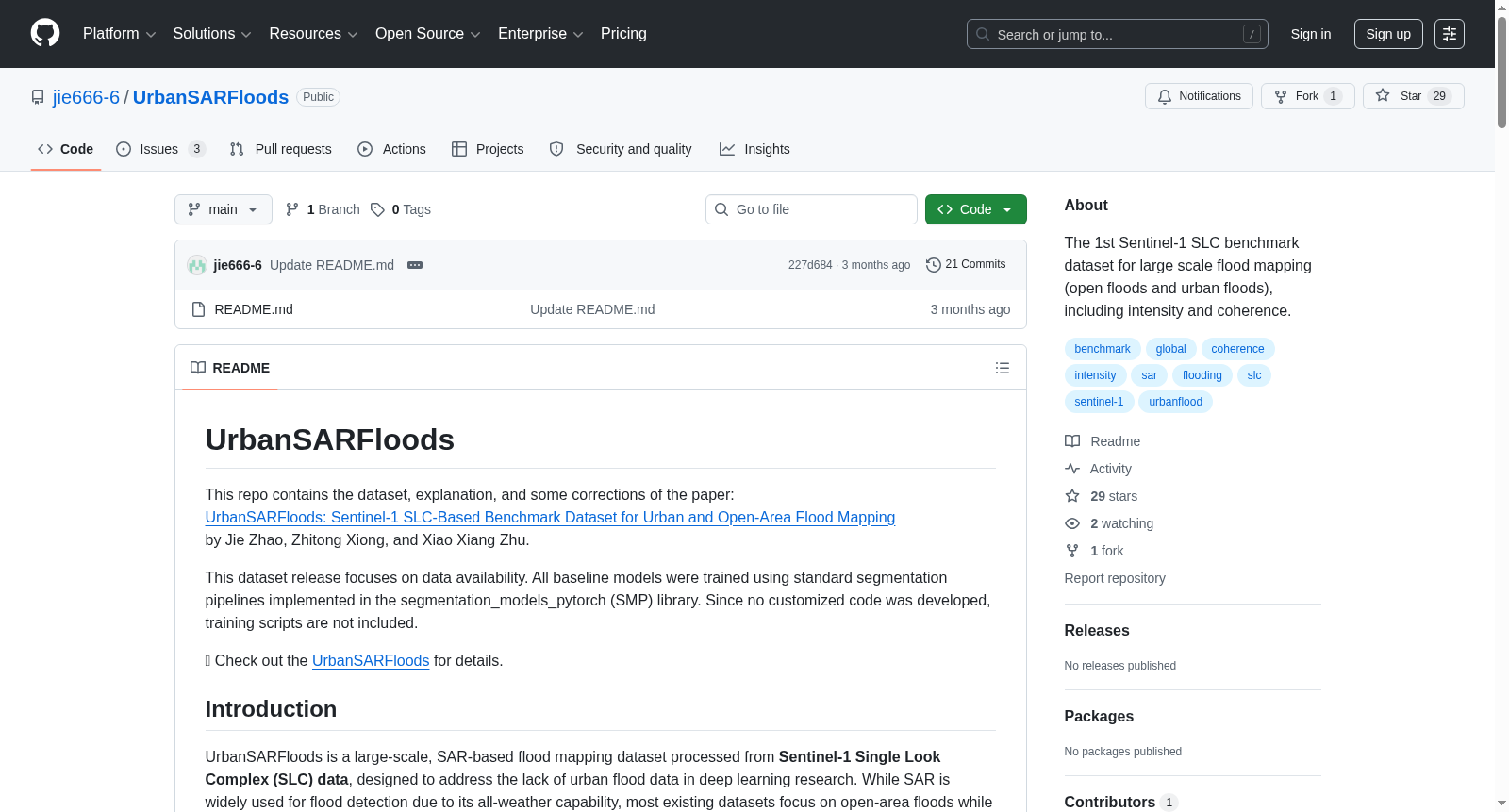Click the Notifications button
Viewport: 1509px width, 812px height.
pyautogui.click(x=1199, y=96)
